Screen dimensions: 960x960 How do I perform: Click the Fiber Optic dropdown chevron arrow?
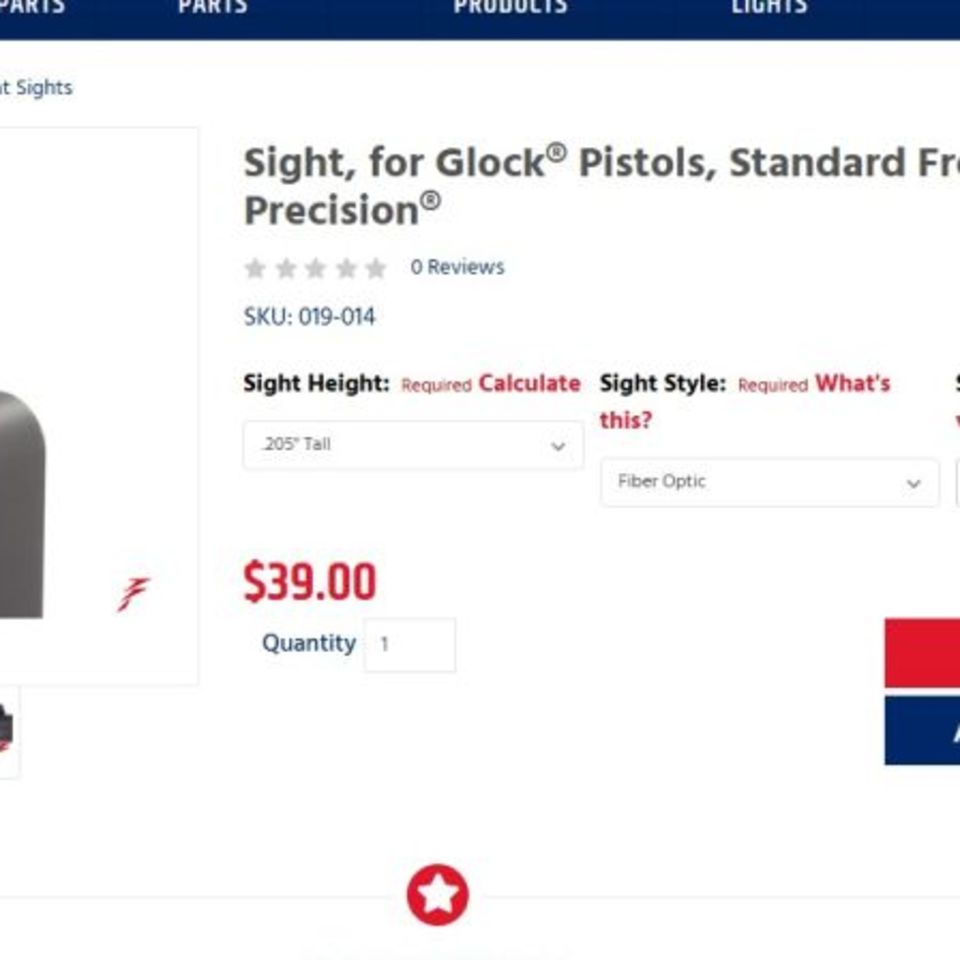pos(913,483)
